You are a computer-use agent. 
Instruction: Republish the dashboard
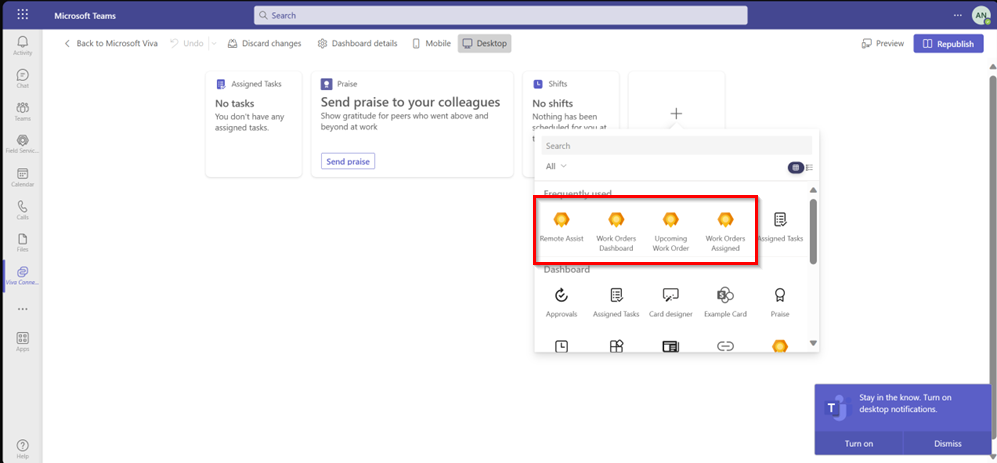pos(948,44)
